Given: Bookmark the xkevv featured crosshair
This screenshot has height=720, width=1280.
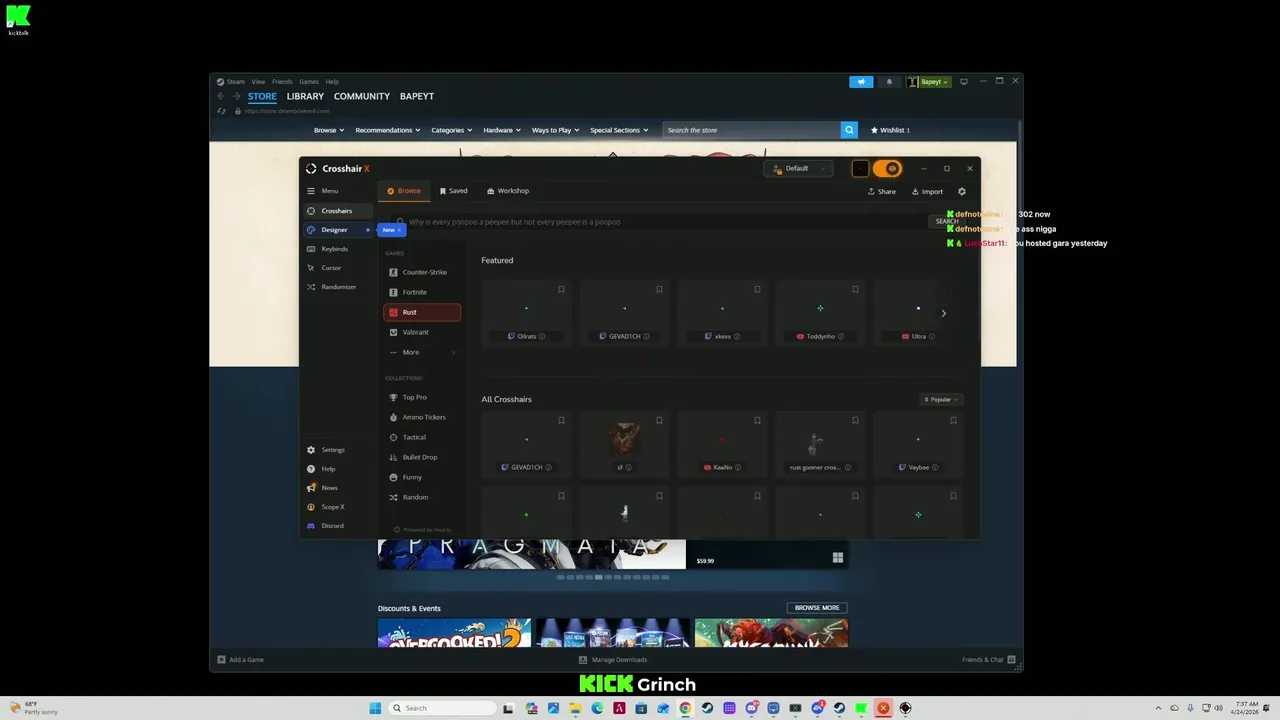Looking at the screenshot, I should (757, 290).
